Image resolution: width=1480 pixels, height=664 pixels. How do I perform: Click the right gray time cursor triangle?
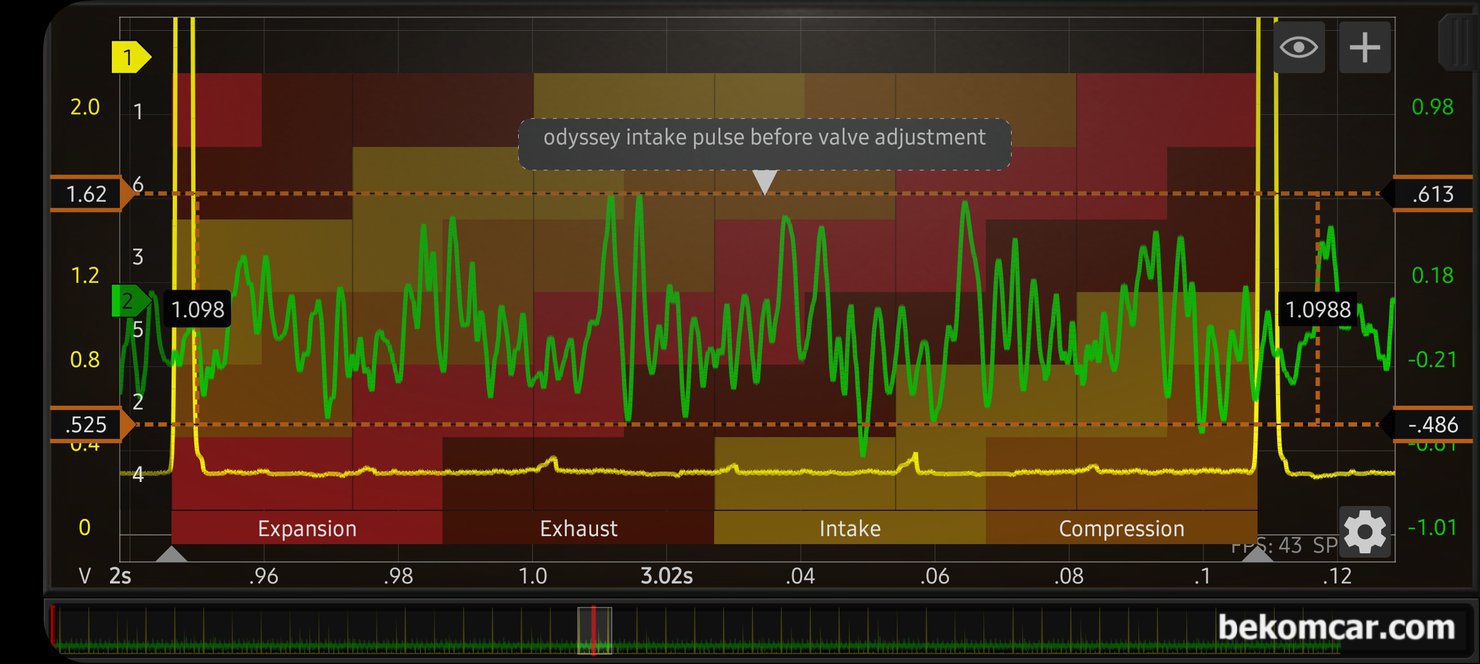tap(1257, 554)
